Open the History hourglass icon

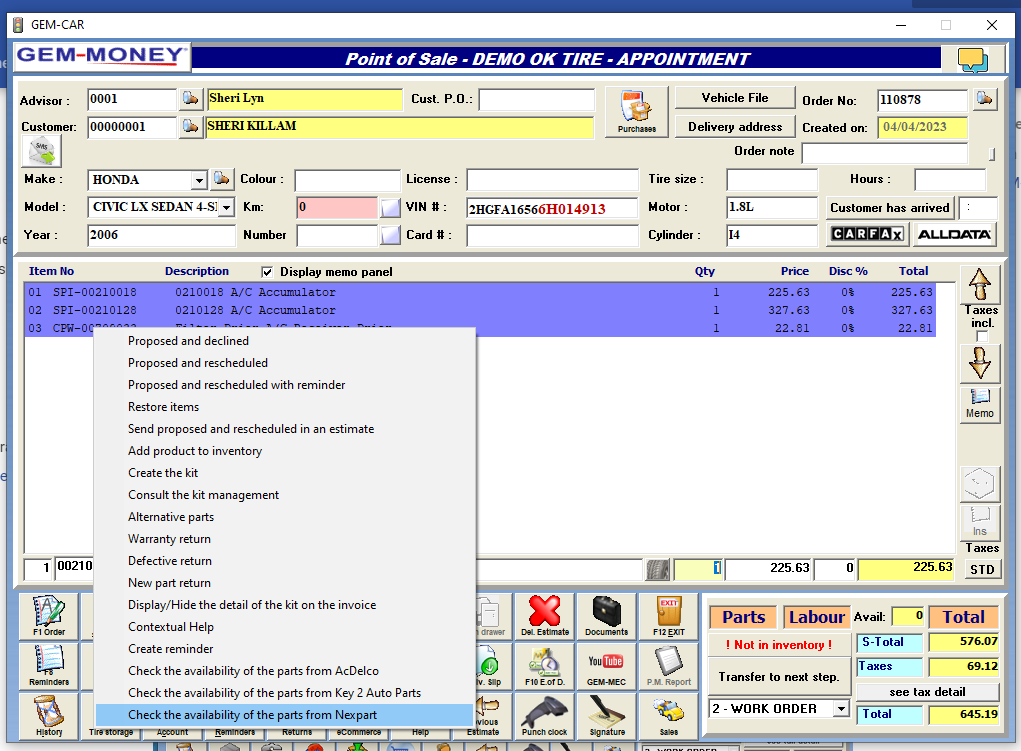point(49,715)
